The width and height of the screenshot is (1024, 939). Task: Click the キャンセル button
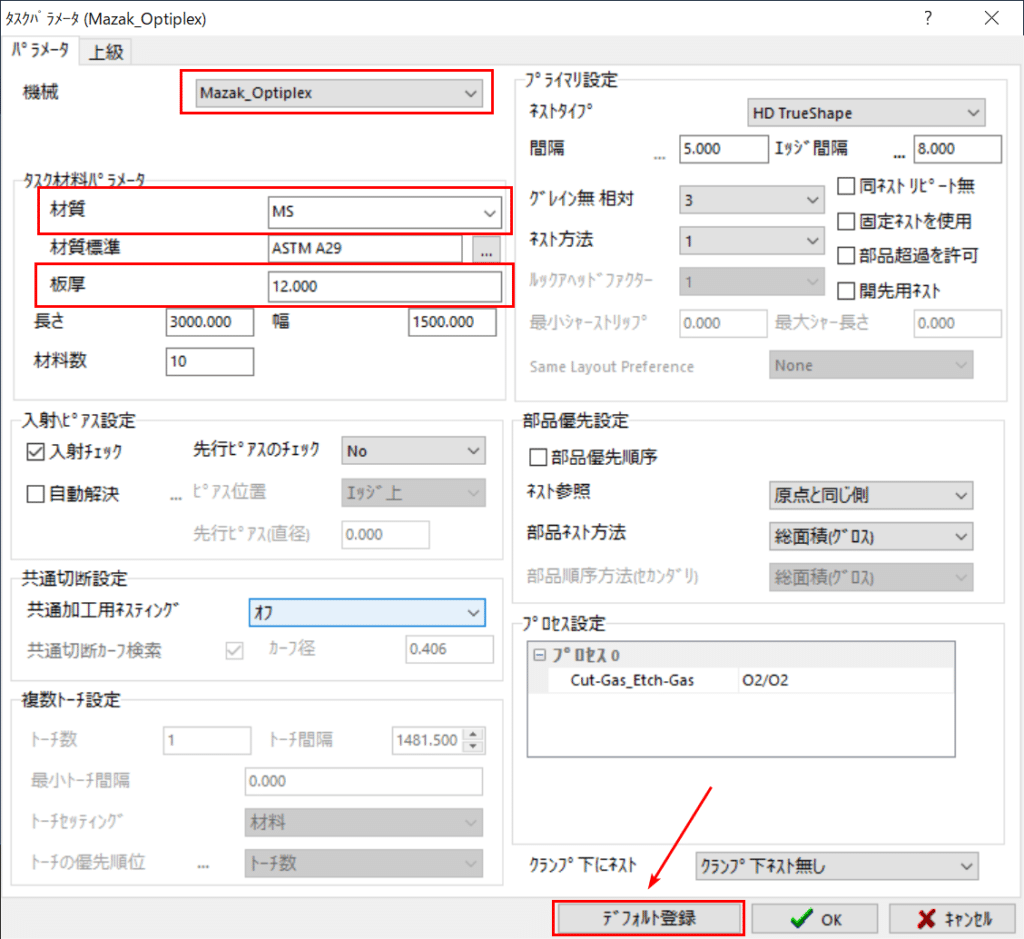point(952,919)
